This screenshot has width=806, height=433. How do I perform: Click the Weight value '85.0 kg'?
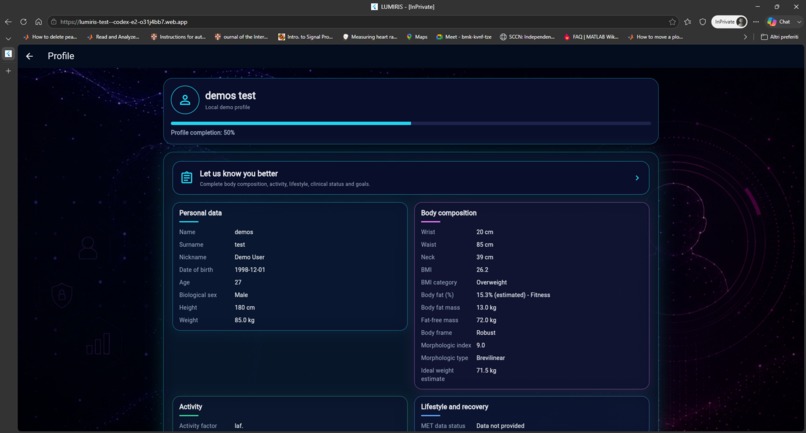click(x=245, y=320)
